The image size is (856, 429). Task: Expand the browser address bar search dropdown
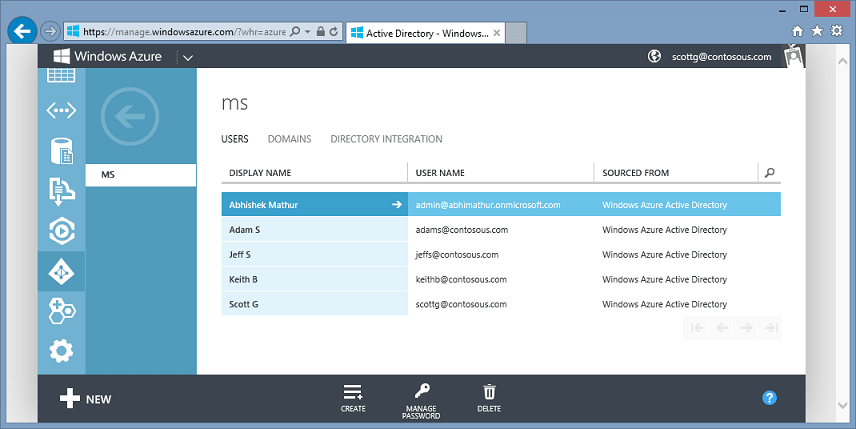307,32
